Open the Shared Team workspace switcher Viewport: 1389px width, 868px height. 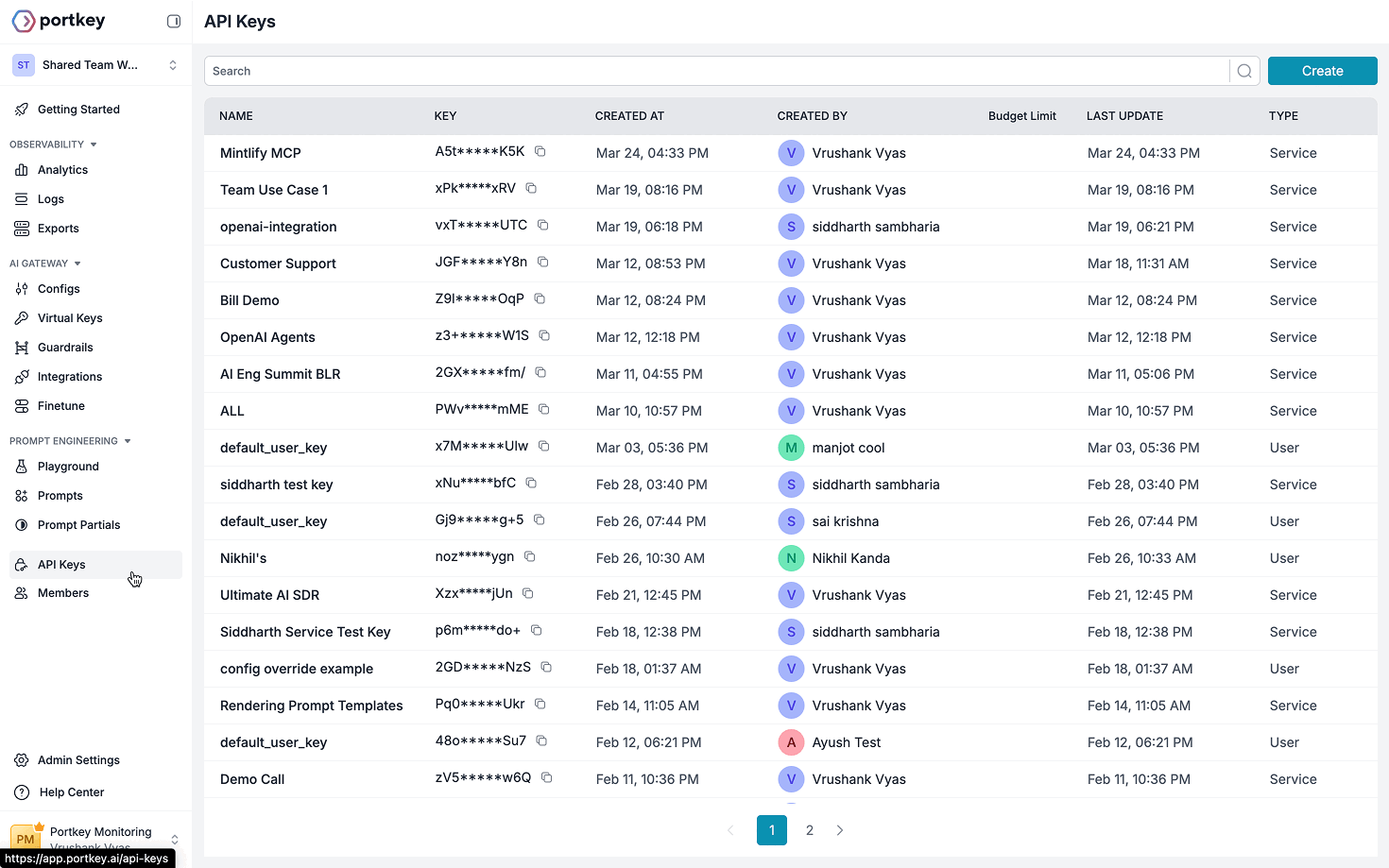(95, 65)
